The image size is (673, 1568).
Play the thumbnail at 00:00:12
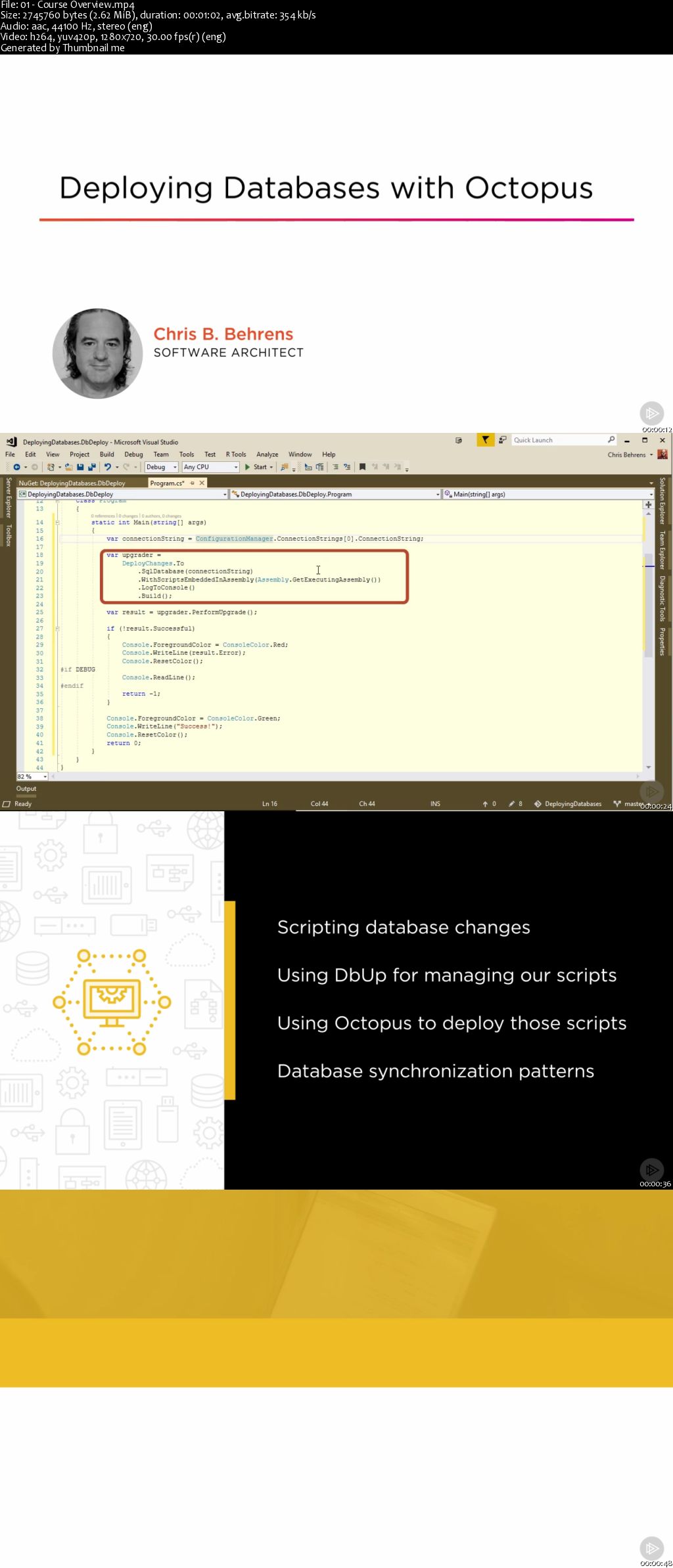coord(651,413)
